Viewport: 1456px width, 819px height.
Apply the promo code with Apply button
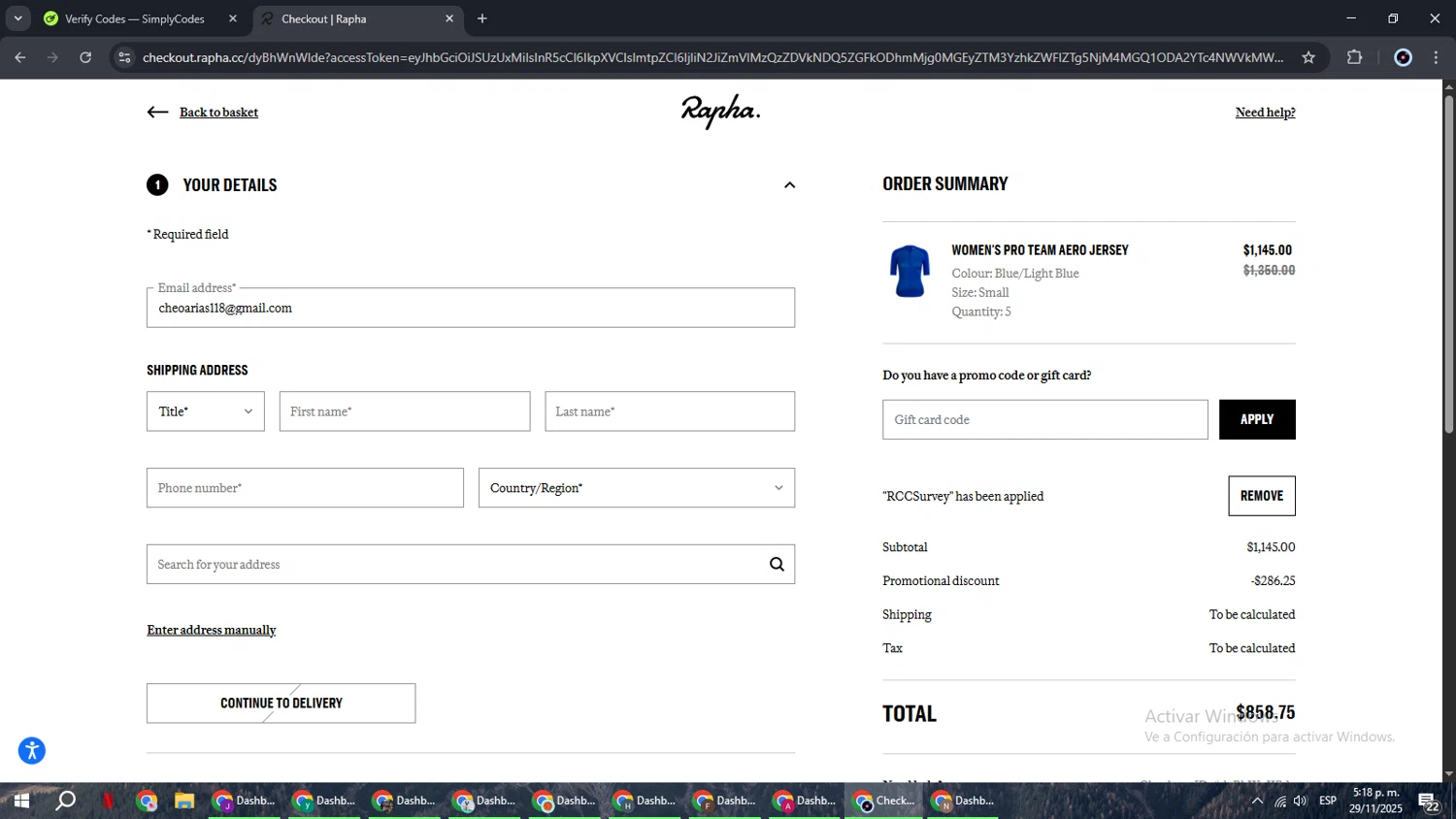(1257, 419)
